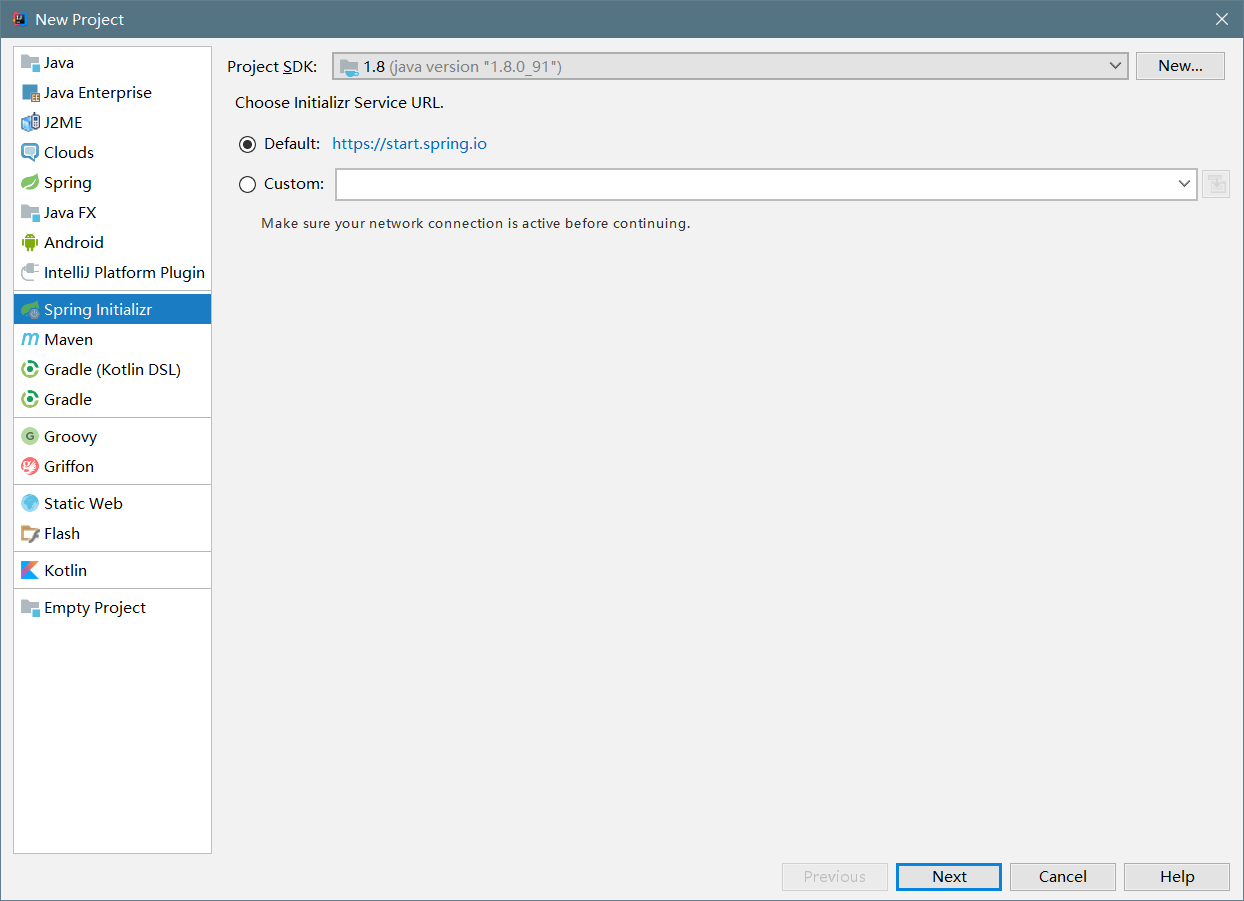
Task: Click the network connection reminder text
Action: click(x=476, y=223)
